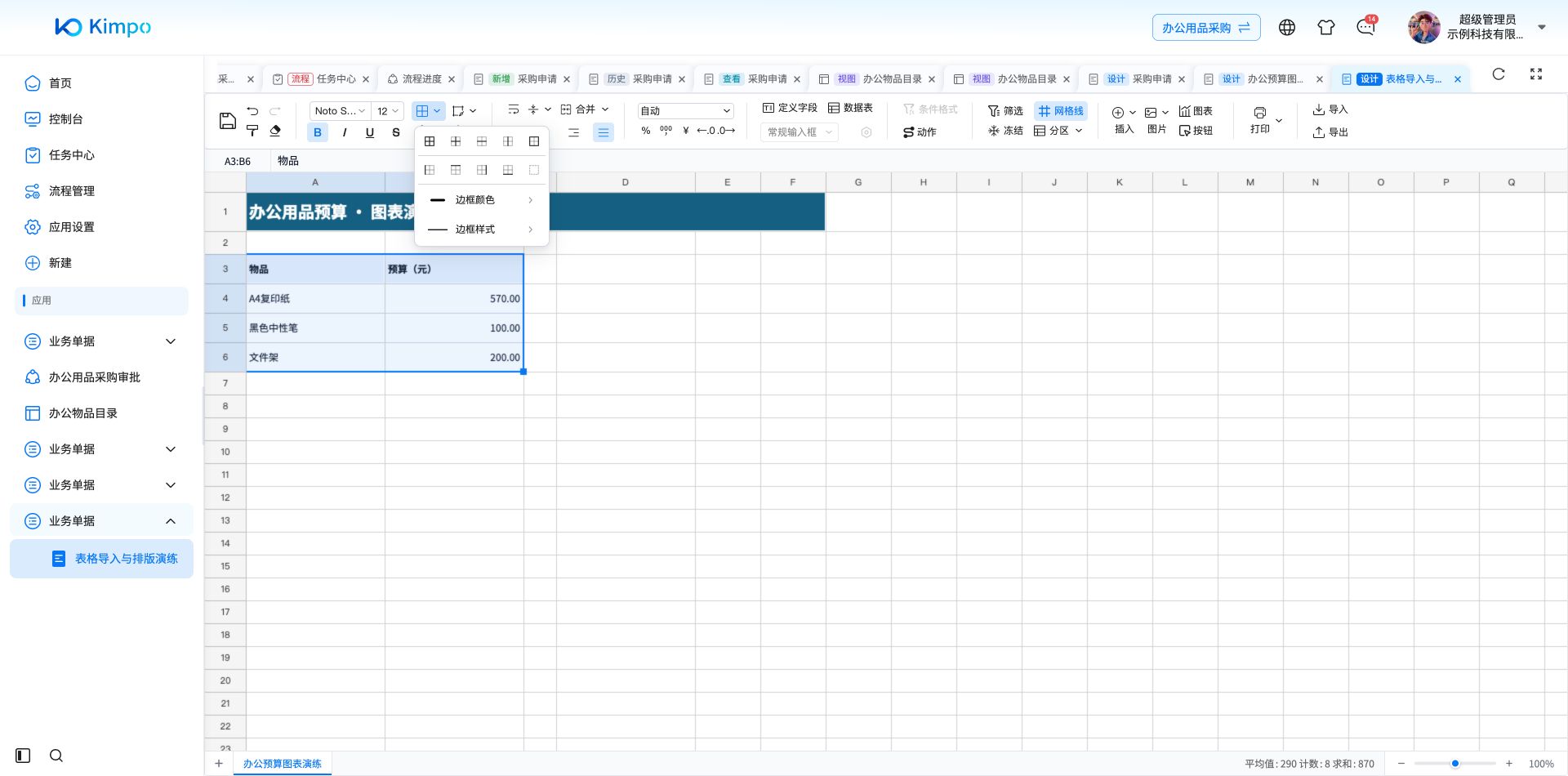
Task: Expand the 边框样式 submenu
Action: pyautogui.click(x=482, y=230)
